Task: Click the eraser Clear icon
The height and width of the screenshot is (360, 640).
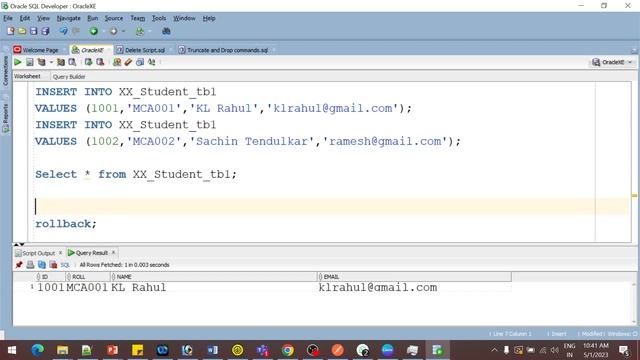Action: [128, 62]
